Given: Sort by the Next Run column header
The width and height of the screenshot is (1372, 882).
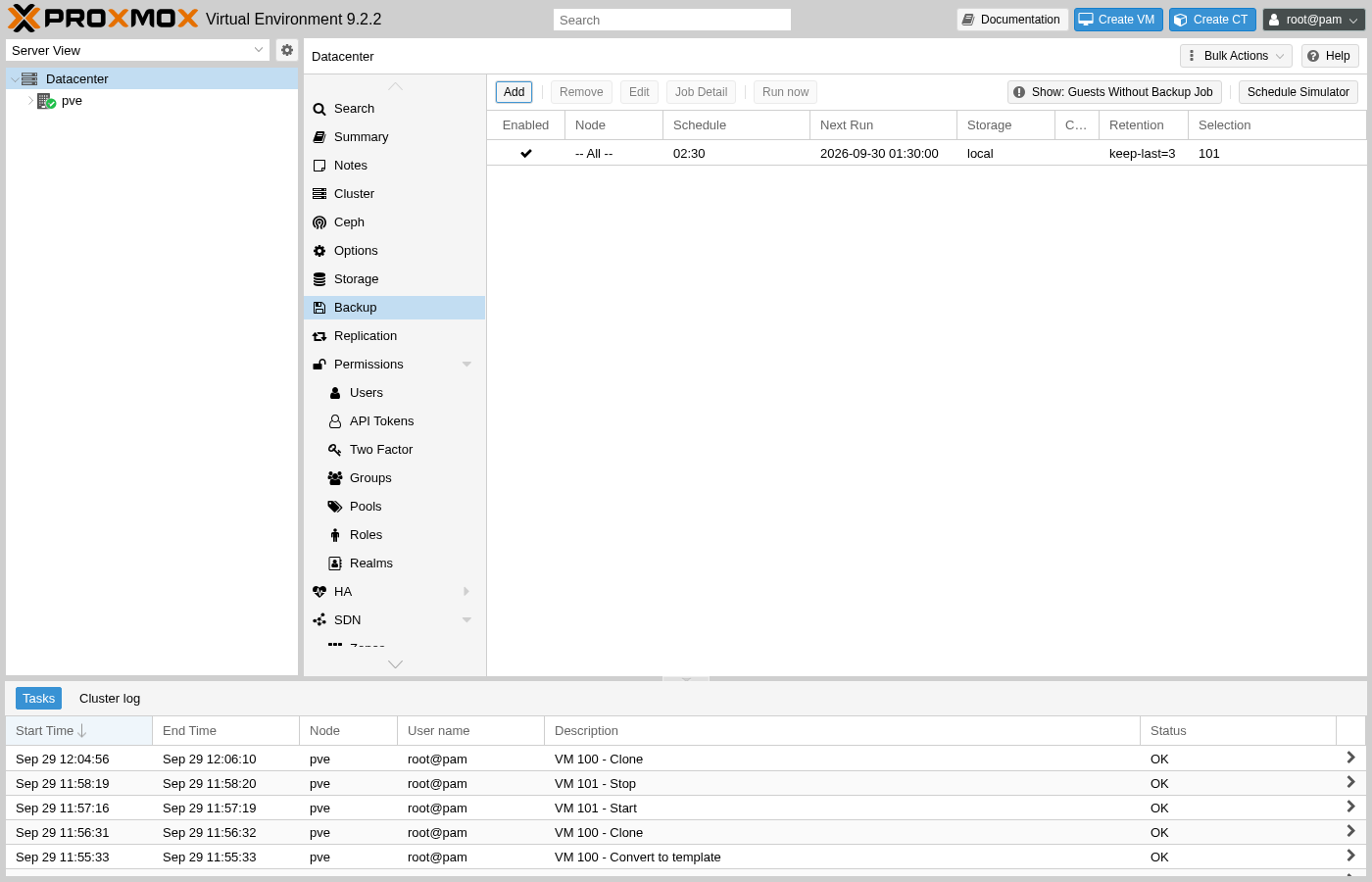Looking at the screenshot, I should pos(883,125).
